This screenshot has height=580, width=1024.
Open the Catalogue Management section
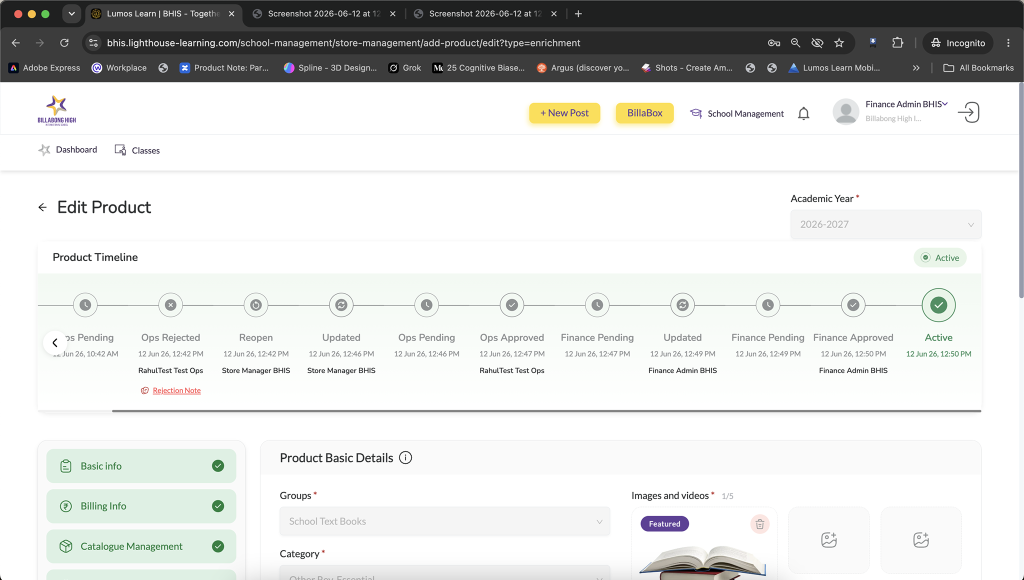pos(141,547)
